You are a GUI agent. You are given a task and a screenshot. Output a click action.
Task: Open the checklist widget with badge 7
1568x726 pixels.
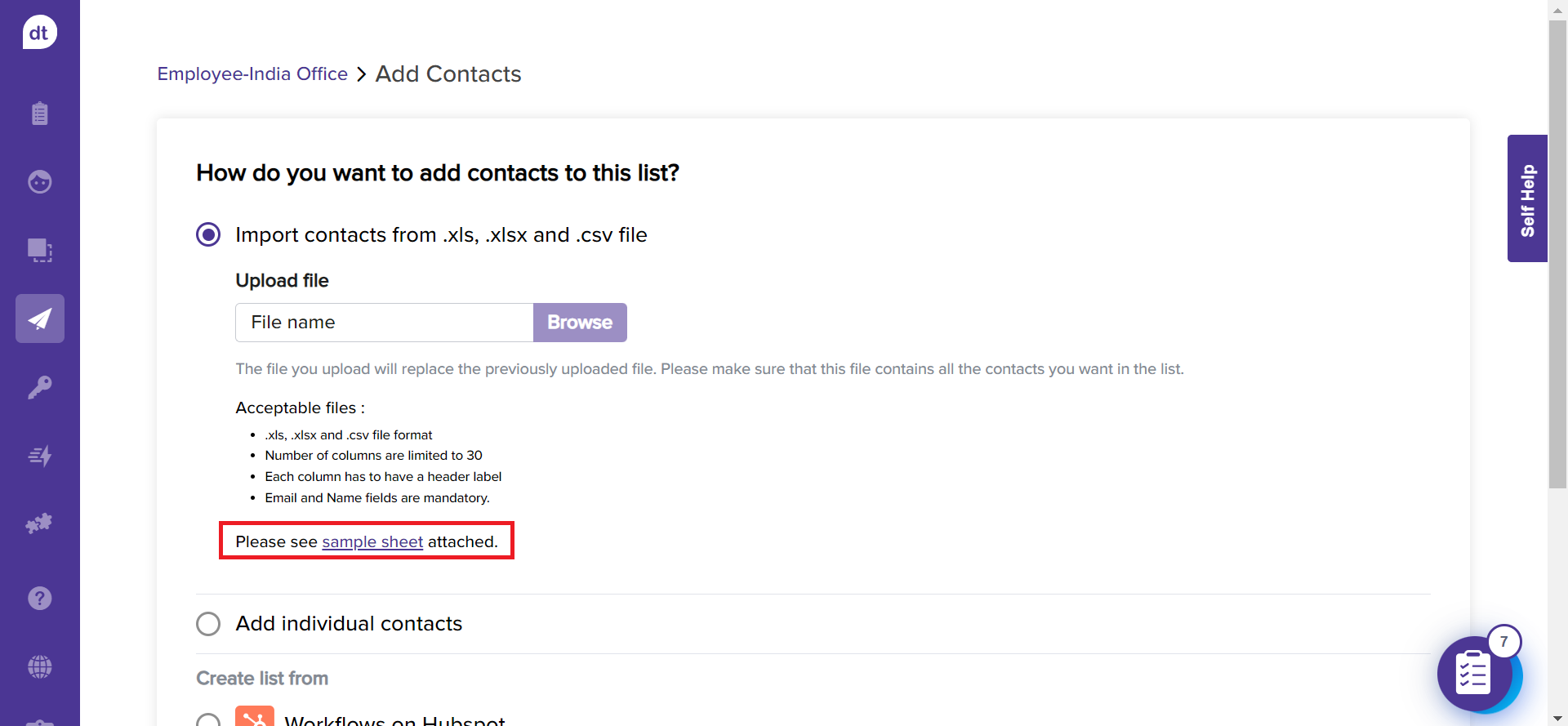click(1475, 674)
